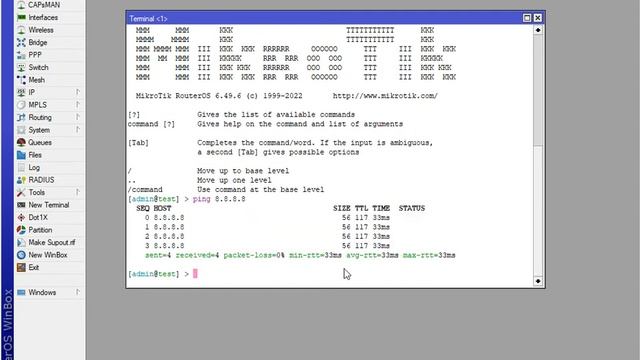This screenshot has height=360, width=640.
Task: Choose New Terminal in sidebar
Action: pyautogui.click(x=49, y=205)
